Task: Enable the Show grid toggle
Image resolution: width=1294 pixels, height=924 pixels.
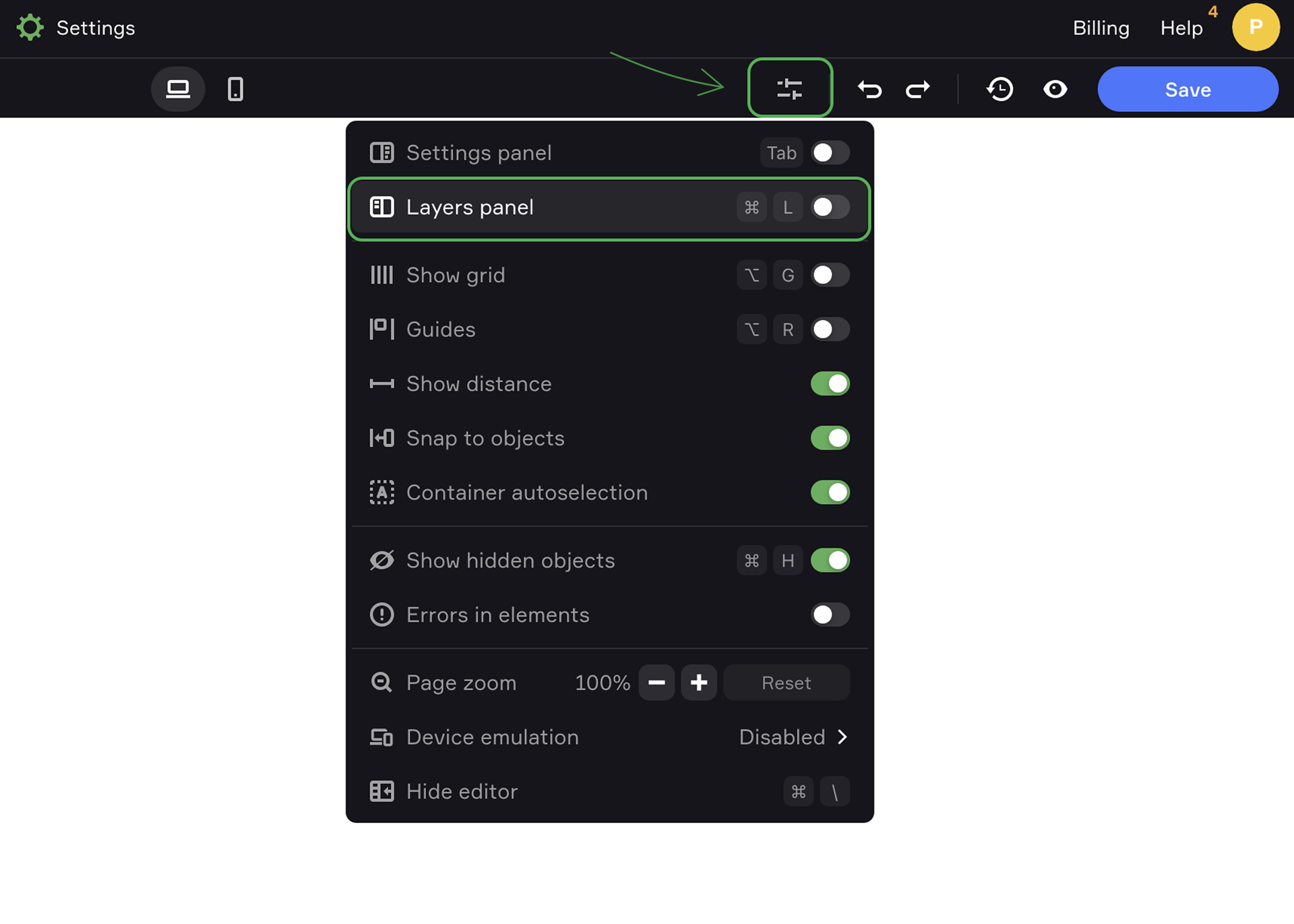Action: (830, 275)
